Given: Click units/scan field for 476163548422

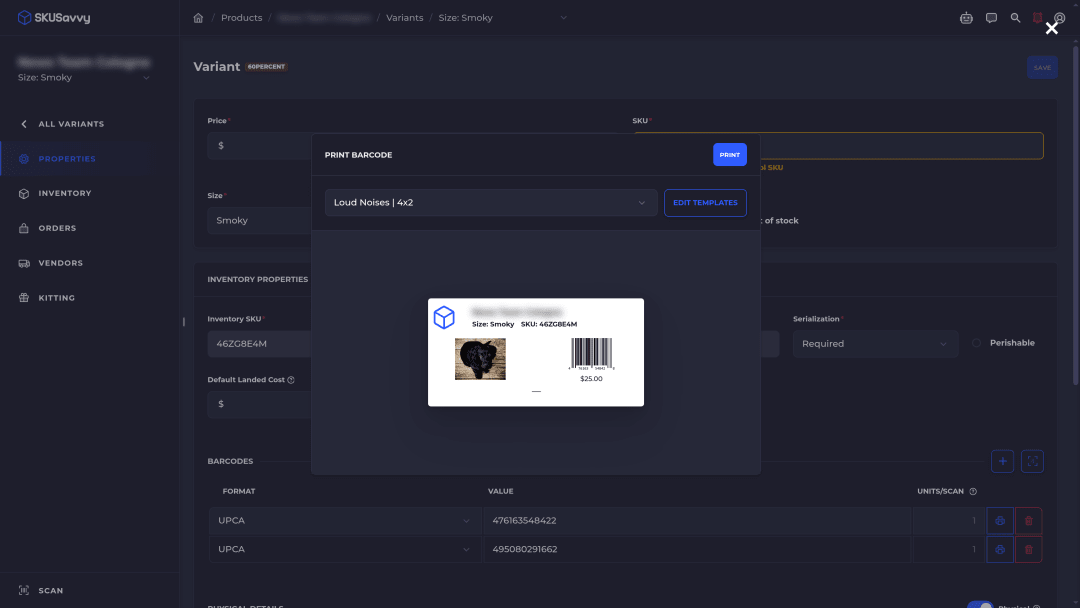Looking at the screenshot, I should 948,521.
